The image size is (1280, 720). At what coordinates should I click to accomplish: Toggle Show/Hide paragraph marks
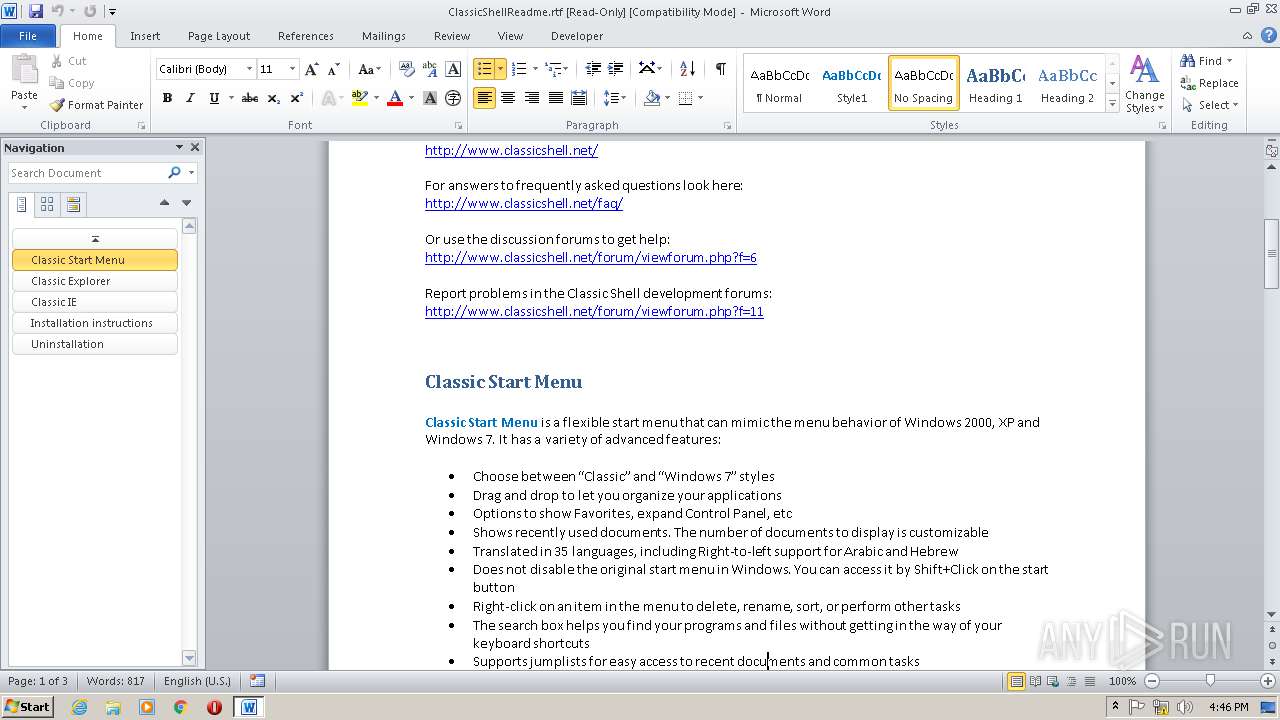pos(720,69)
